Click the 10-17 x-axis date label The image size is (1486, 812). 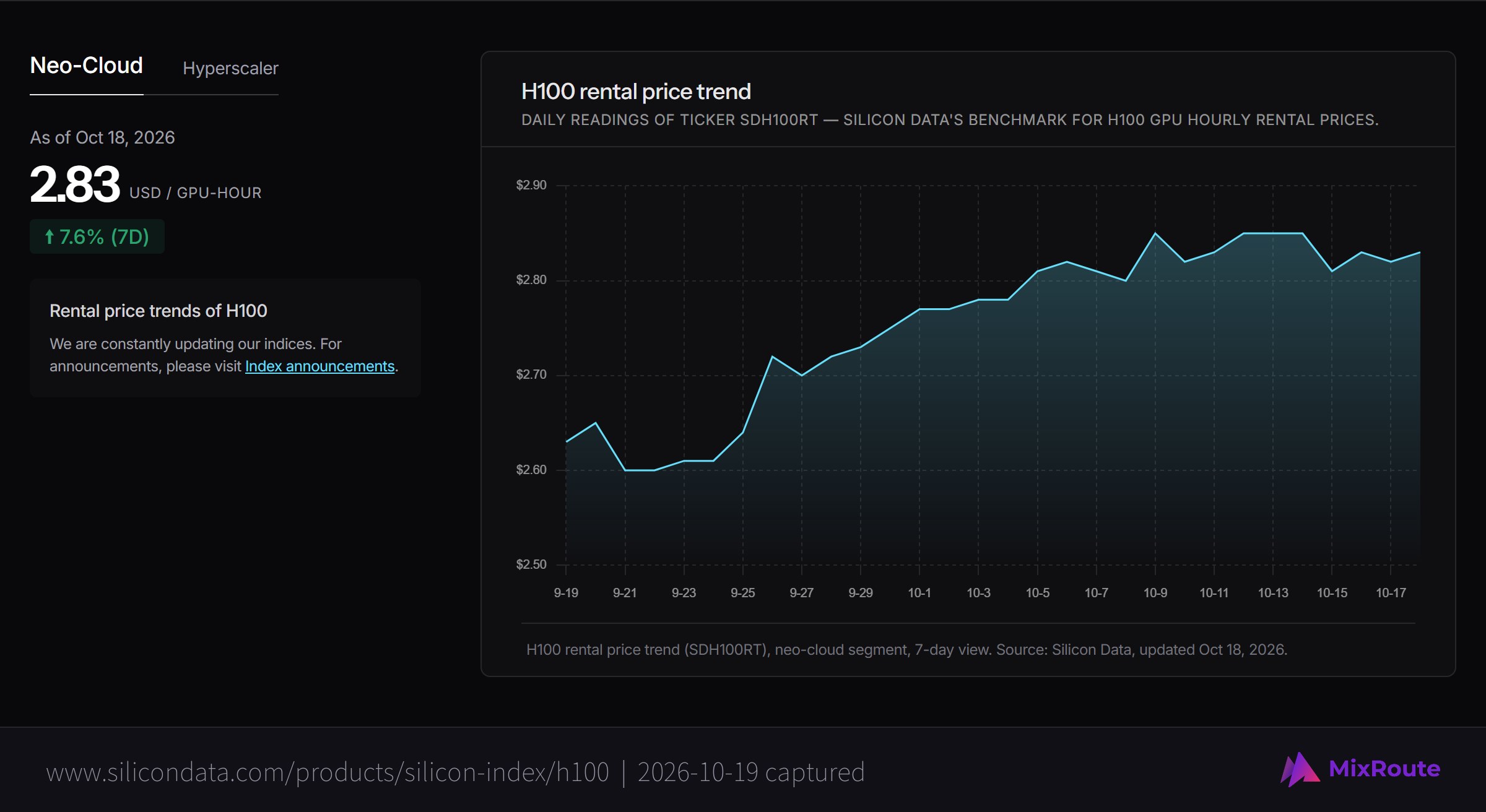pyautogui.click(x=1391, y=593)
